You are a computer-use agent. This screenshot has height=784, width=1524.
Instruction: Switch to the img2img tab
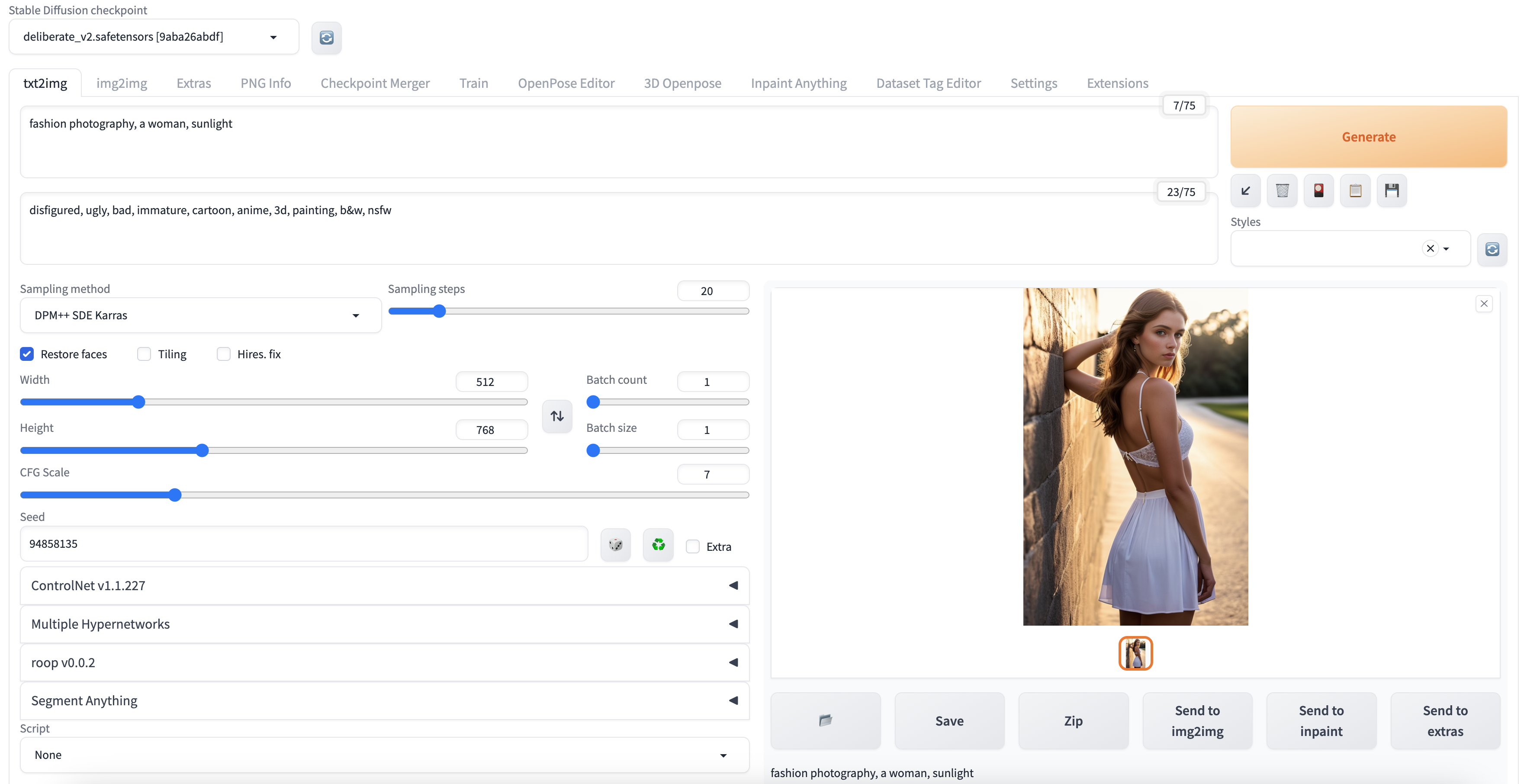point(121,83)
